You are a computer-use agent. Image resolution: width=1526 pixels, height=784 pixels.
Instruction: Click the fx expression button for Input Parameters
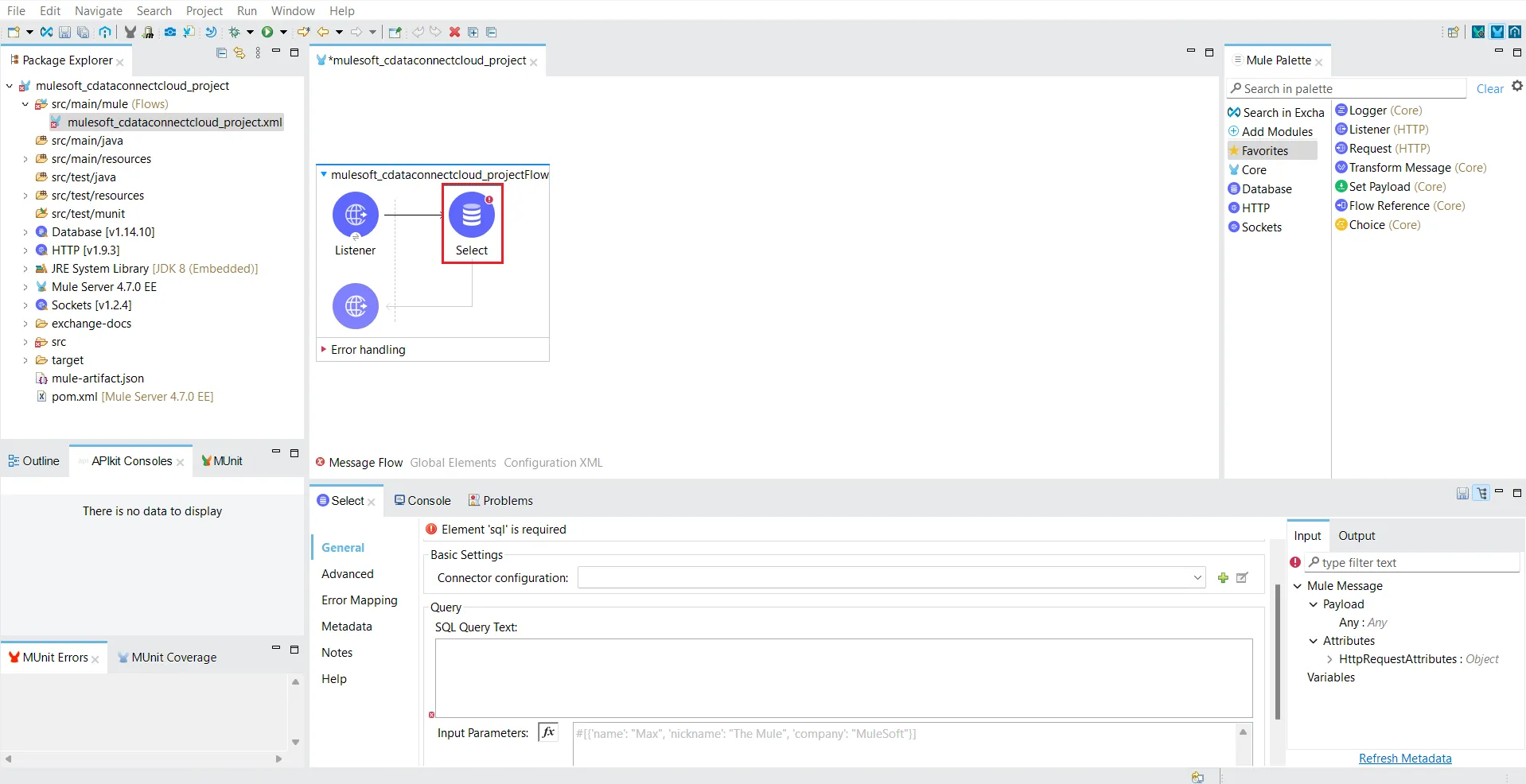pyautogui.click(x=548, y=732)
